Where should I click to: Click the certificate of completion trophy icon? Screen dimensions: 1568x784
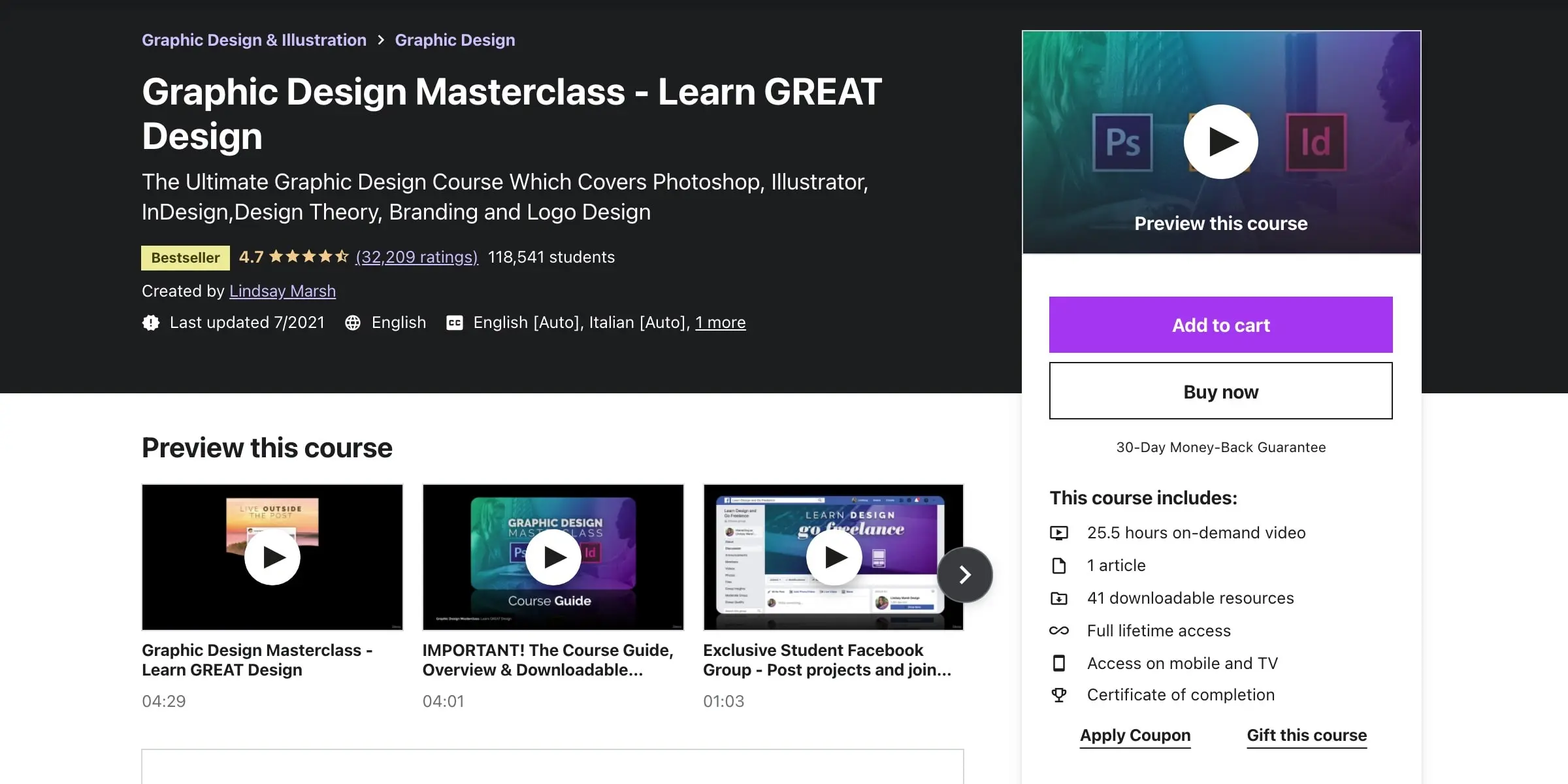click(1060, 694)
